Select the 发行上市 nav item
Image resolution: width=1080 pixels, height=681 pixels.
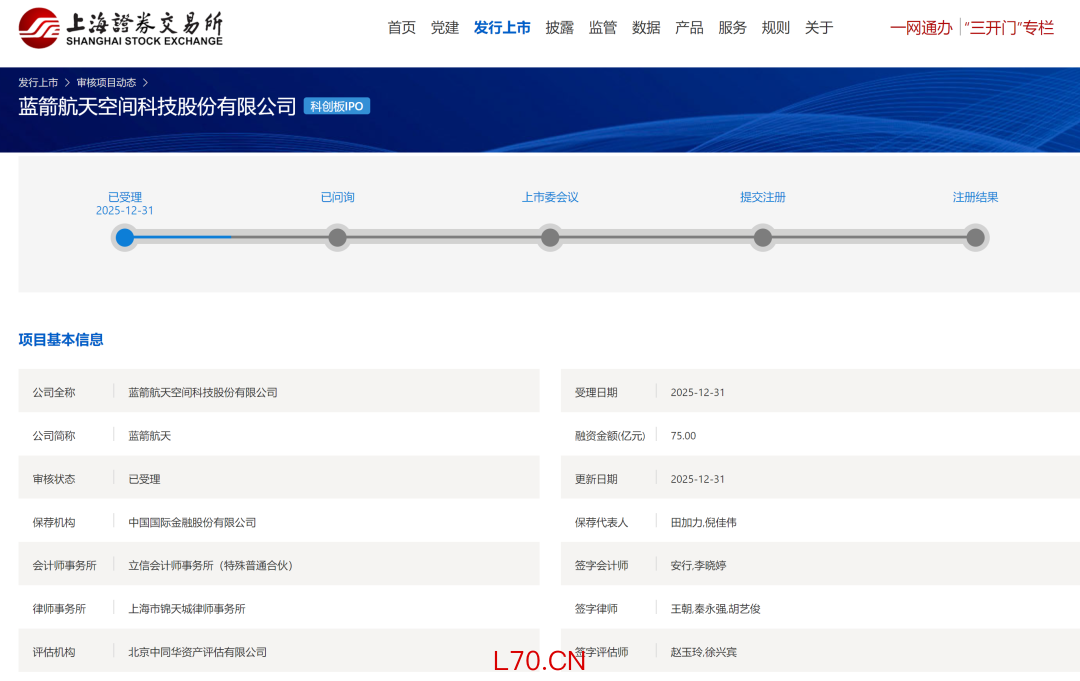pos(502,28)
